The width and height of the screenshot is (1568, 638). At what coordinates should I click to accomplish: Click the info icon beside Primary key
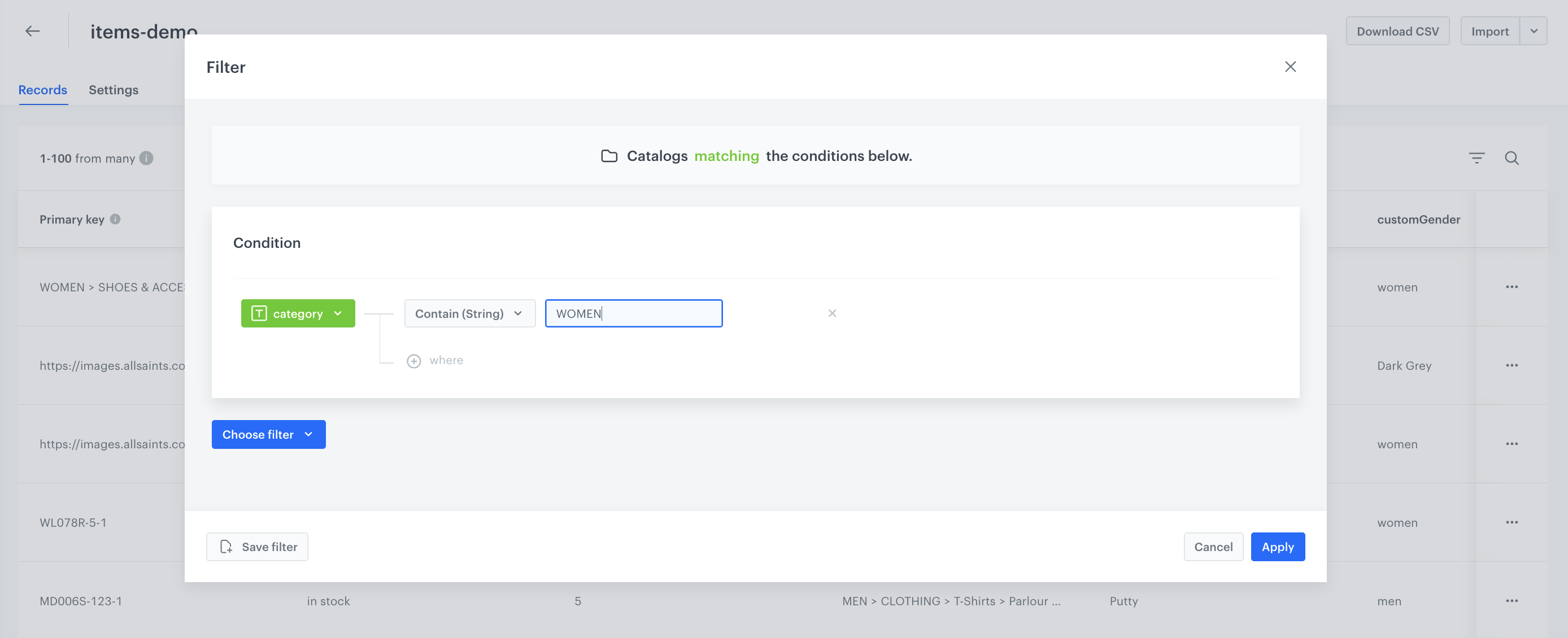(116, 220)
